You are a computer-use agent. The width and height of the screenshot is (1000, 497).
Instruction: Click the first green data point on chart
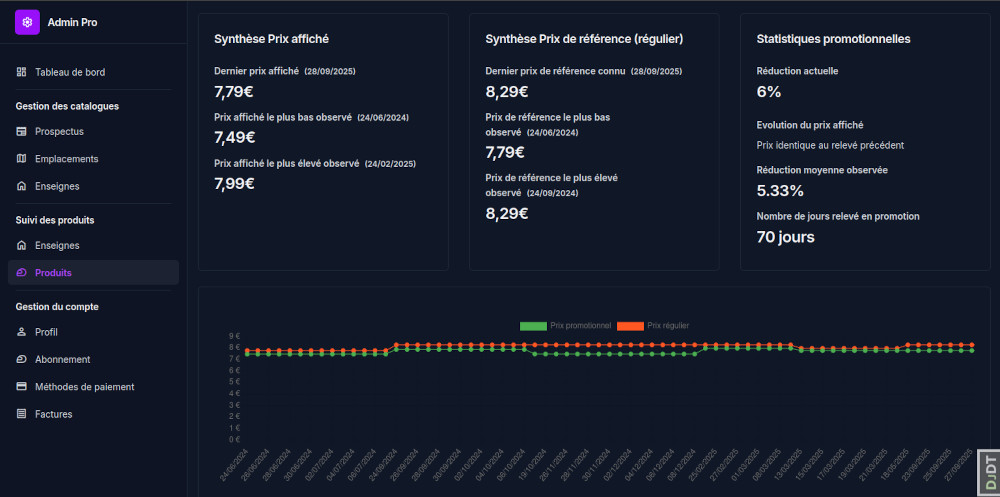click(247, 354)
